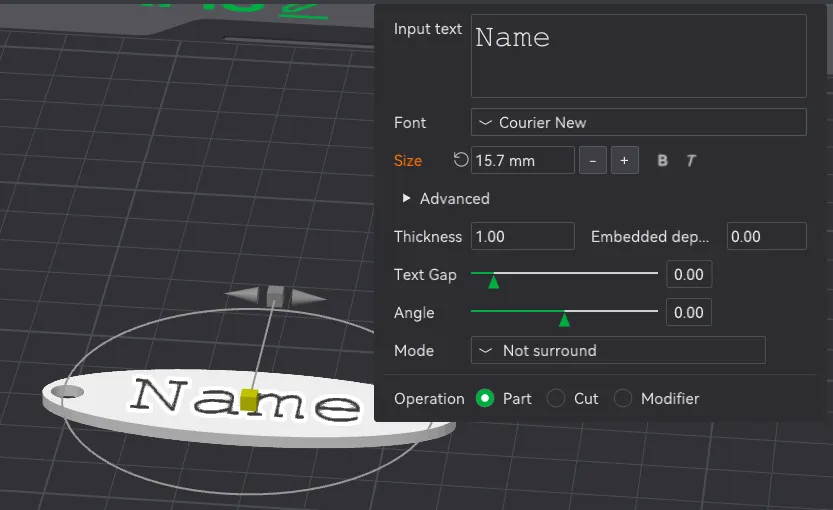Click the Size field showing 15.7 mm
Image resolution: width=833 pixels, height=510 pixels.
(x=523, y=160)
